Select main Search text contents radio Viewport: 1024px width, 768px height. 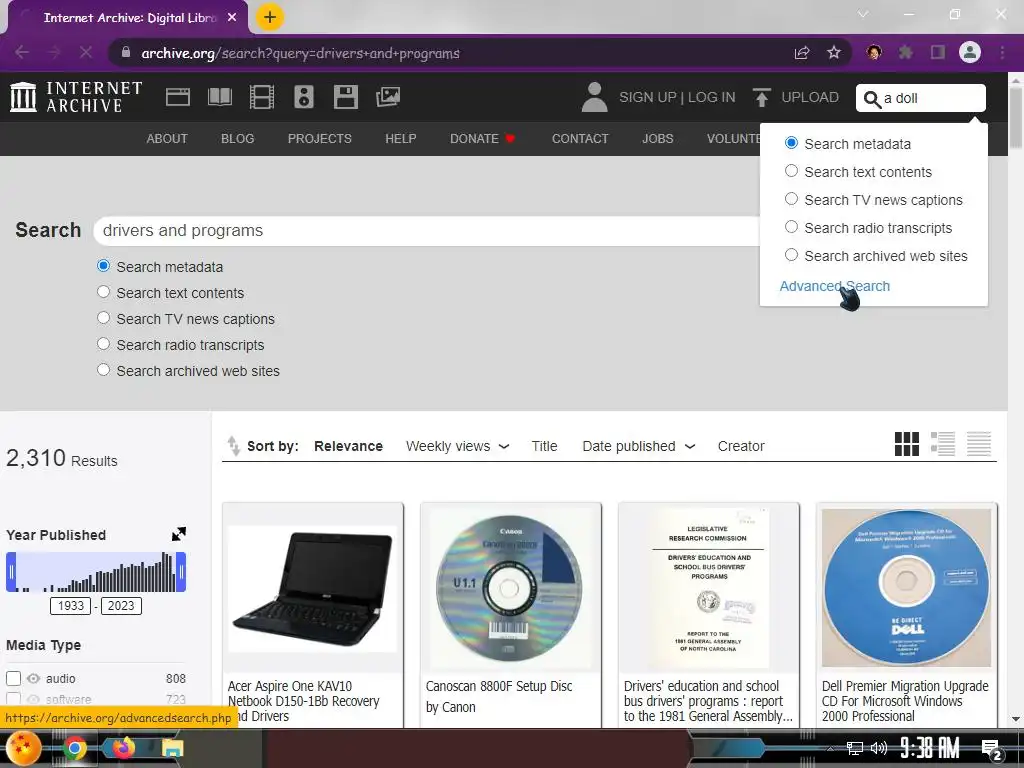tap(103, 292)
